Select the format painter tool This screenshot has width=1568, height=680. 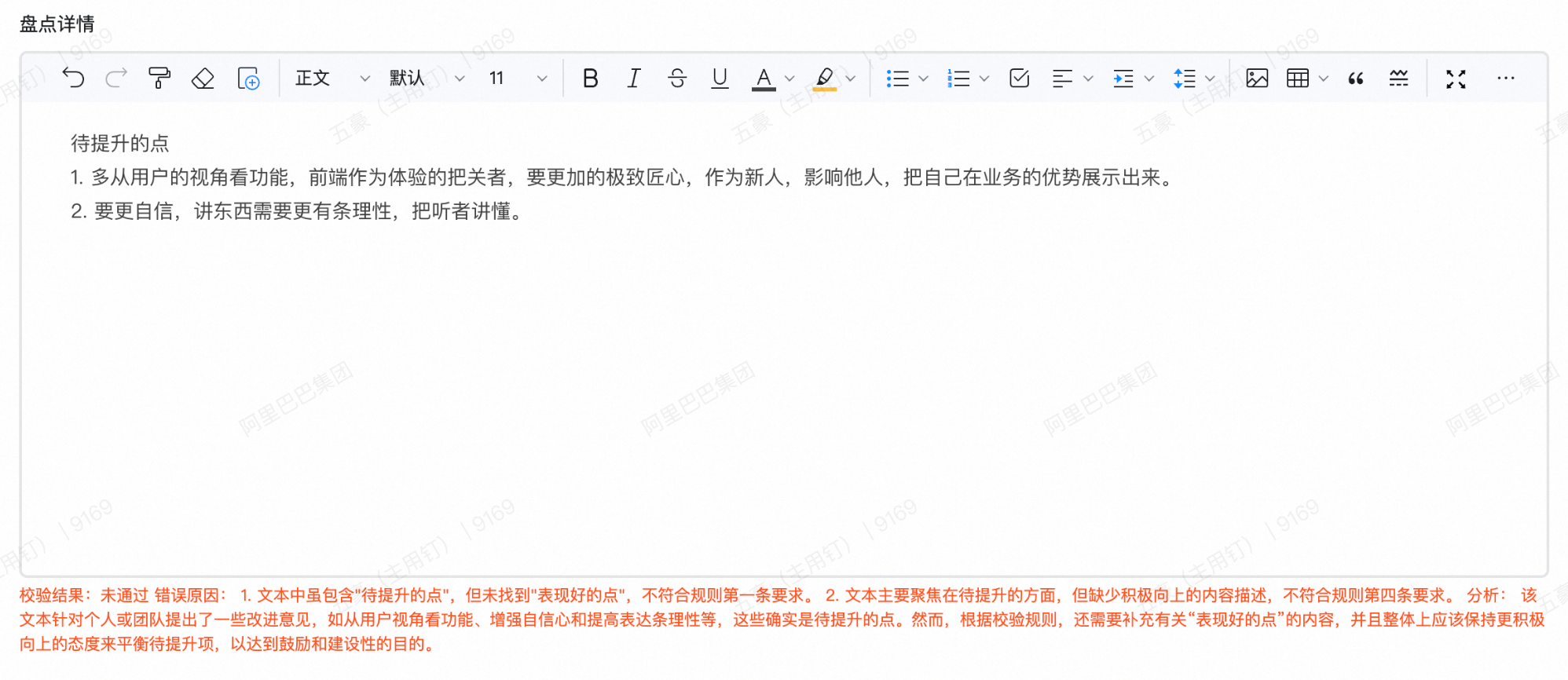(x=159, y=79)
